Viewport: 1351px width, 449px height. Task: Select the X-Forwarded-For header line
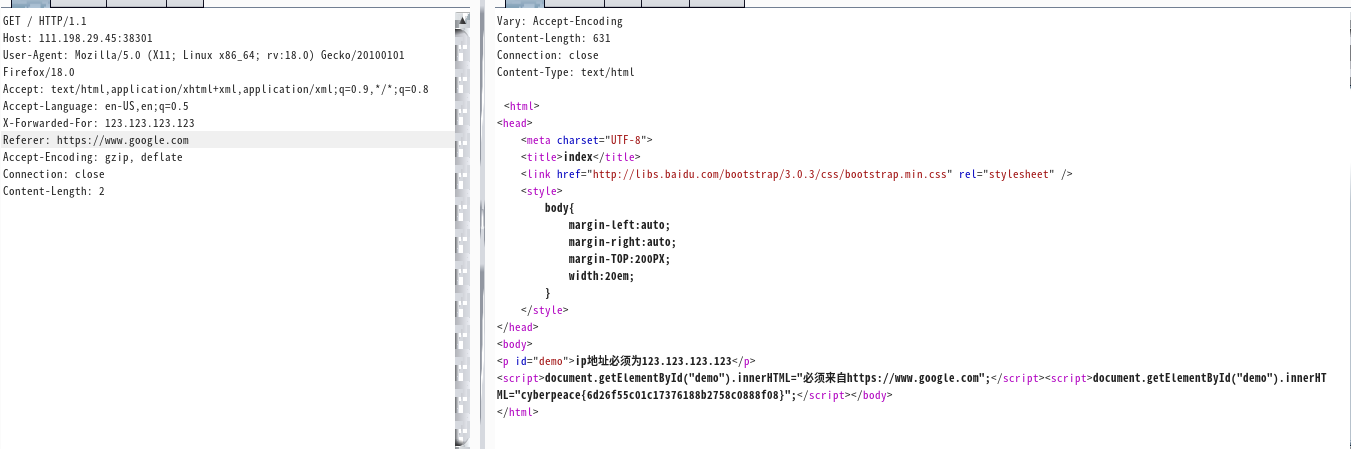point(98,123)
